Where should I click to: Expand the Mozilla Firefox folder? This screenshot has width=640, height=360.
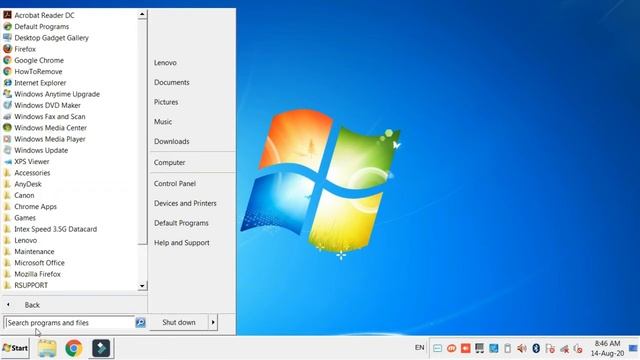tap(32, 274)
